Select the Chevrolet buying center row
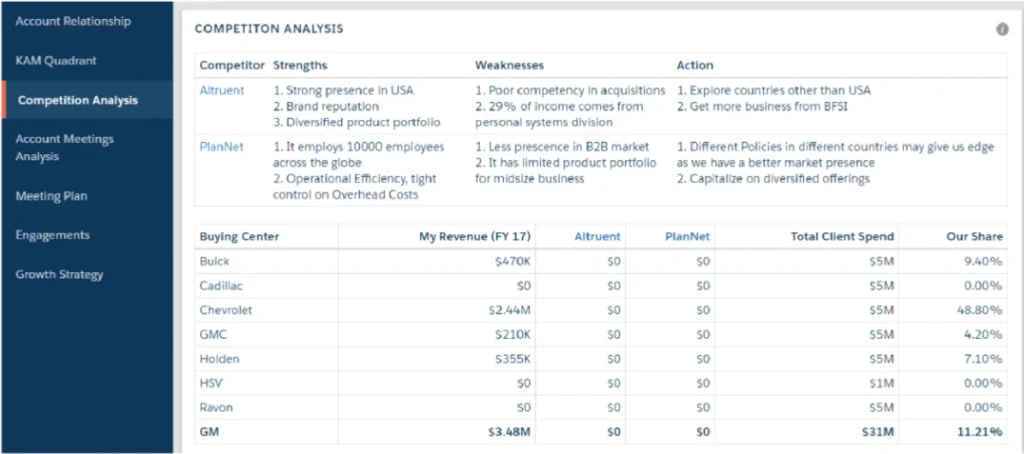The image size is (1024, 454). pos(601,310)
